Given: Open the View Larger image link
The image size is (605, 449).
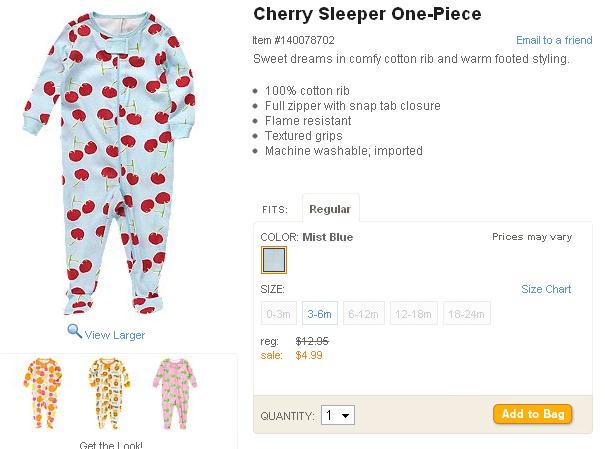Looking at the screenshot, I should [x=115, y=335].
